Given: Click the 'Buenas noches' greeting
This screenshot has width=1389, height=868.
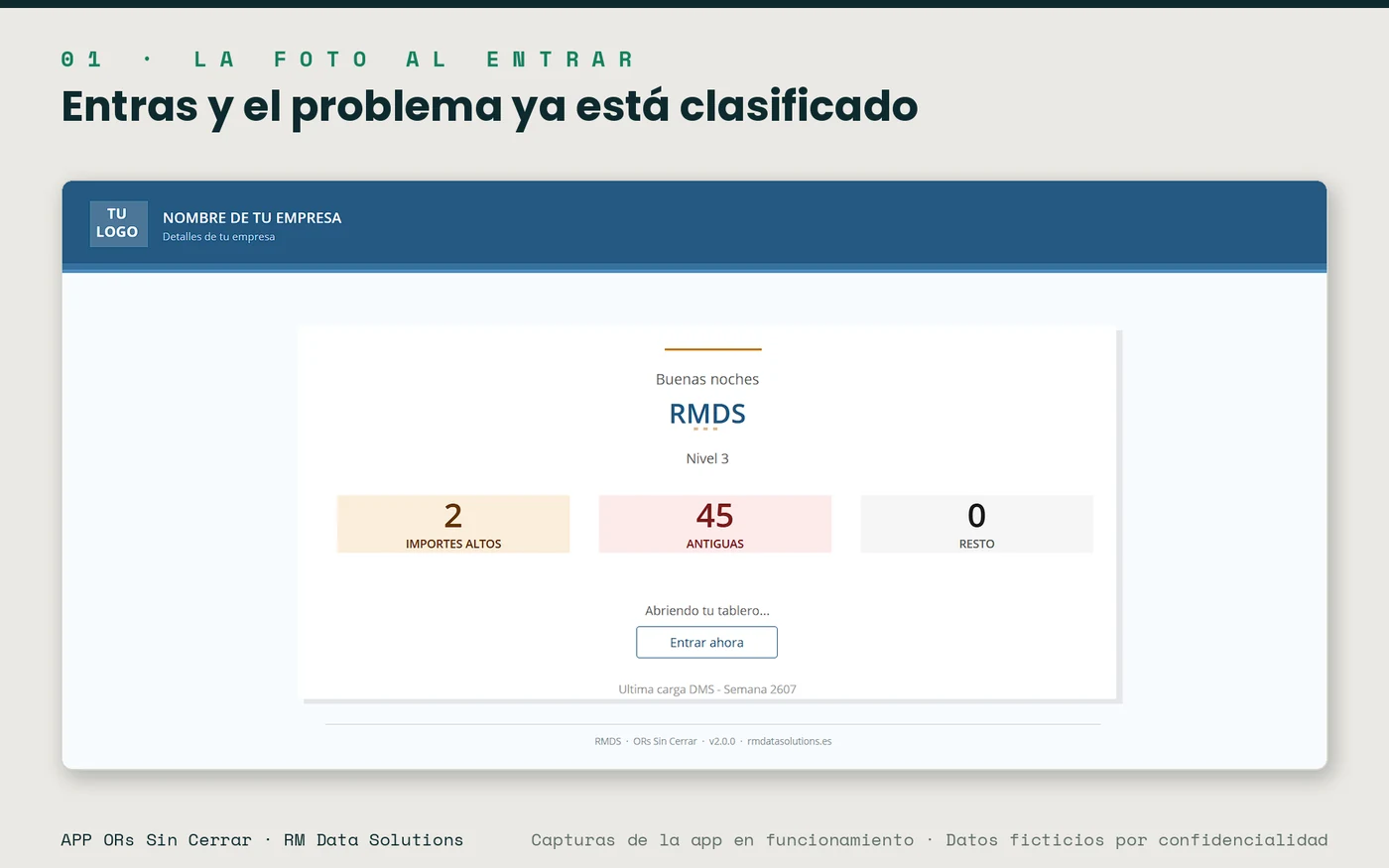Looking at the screenshot, I should click(x=707, y=379).
